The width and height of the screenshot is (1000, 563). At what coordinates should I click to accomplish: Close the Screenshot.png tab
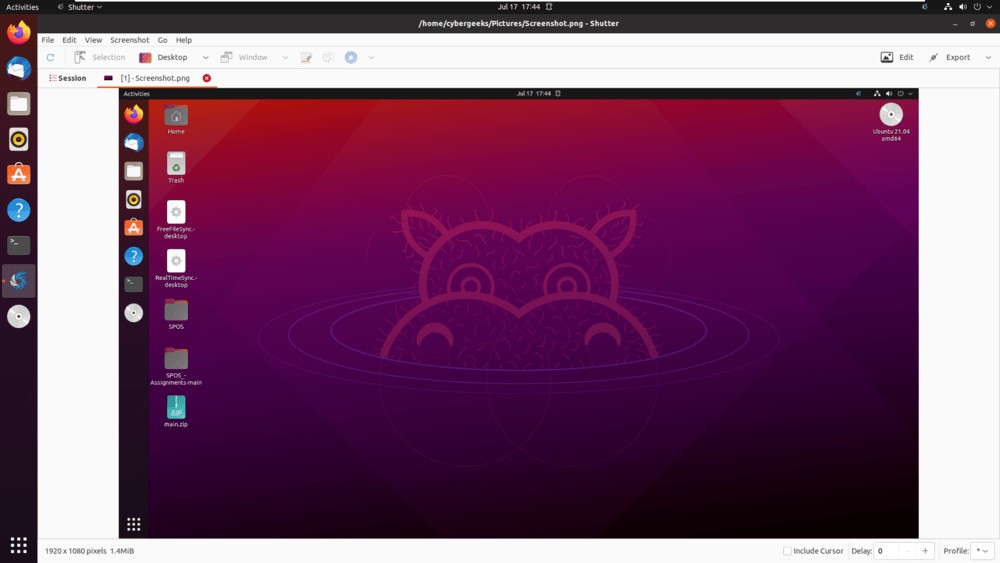(207, 78)
